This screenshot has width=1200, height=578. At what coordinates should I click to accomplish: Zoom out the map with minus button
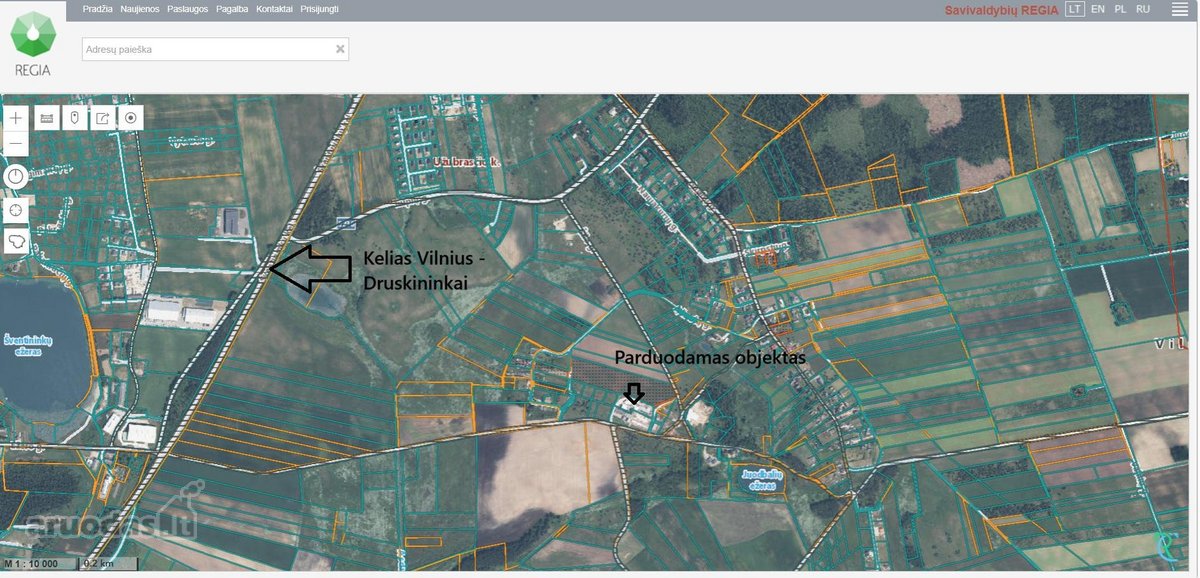[x=16, y=144]
